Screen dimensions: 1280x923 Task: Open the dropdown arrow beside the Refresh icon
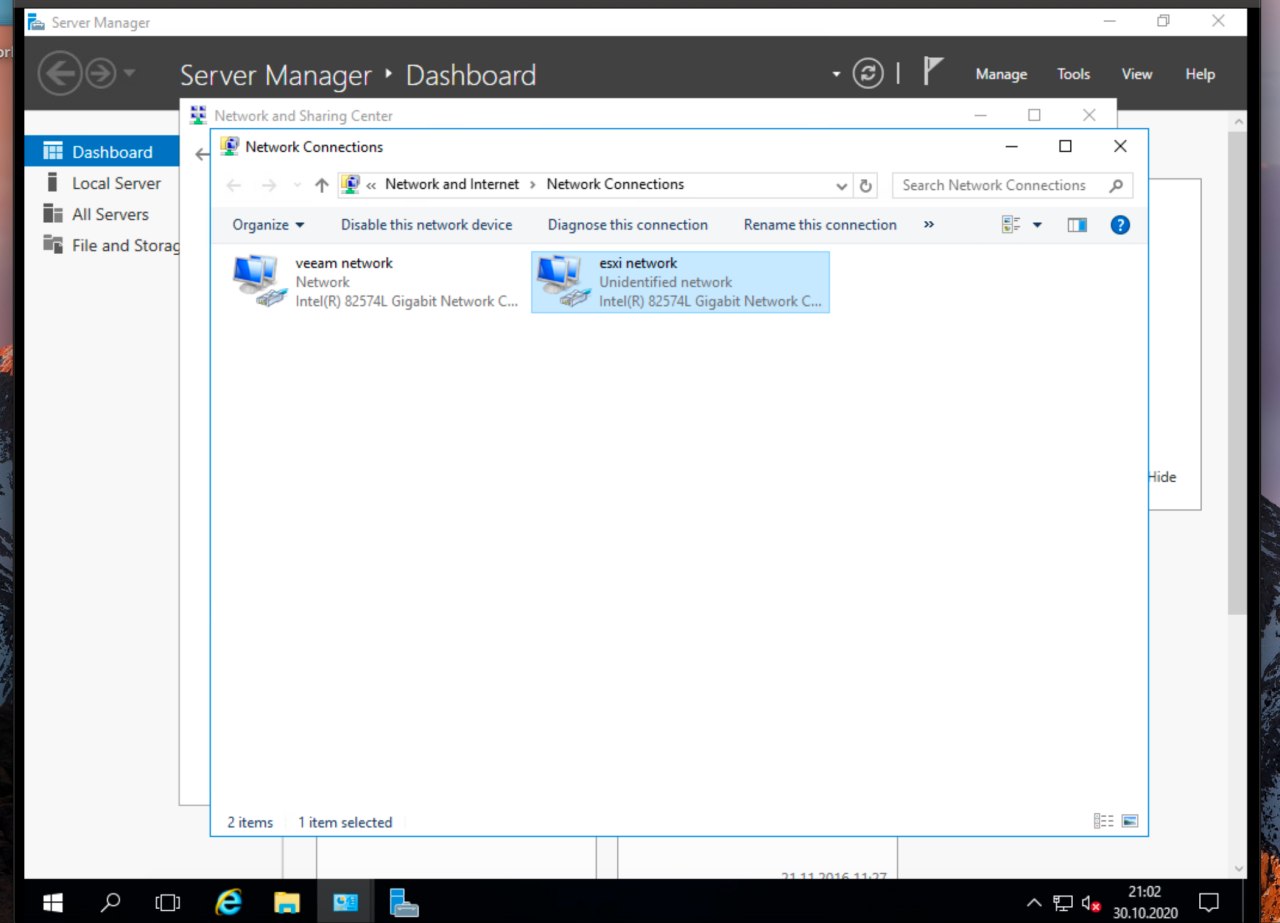tap(837, 74)
